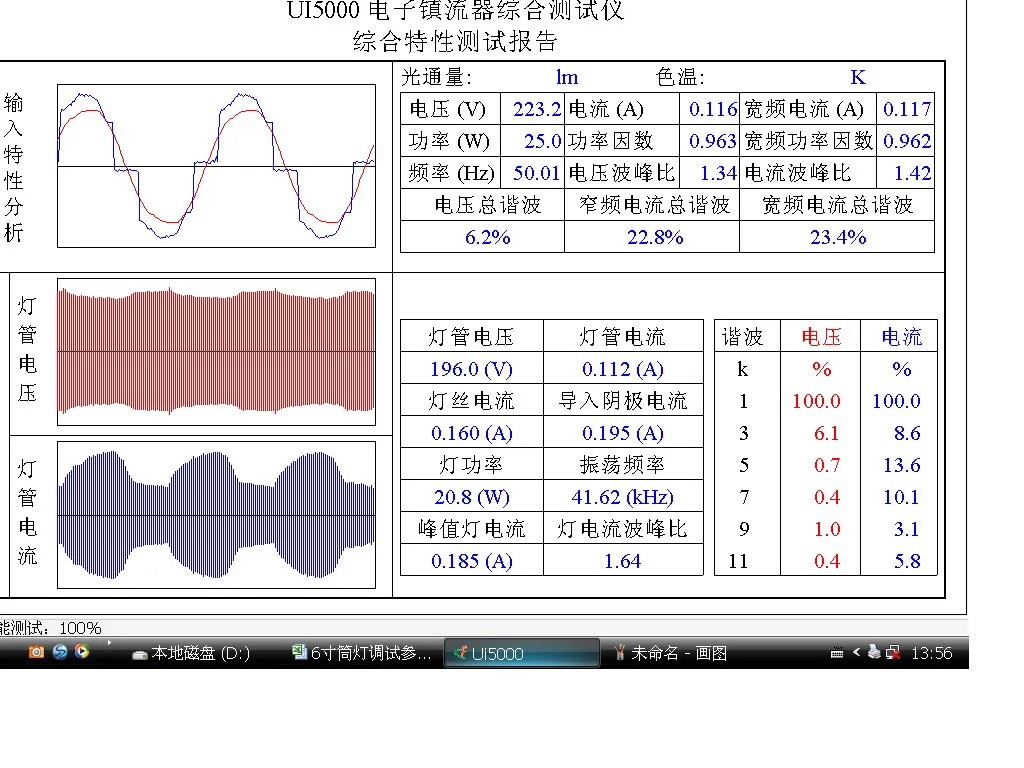Select 5th harmonic voltage value 0.7

click(x=827, y=466)
